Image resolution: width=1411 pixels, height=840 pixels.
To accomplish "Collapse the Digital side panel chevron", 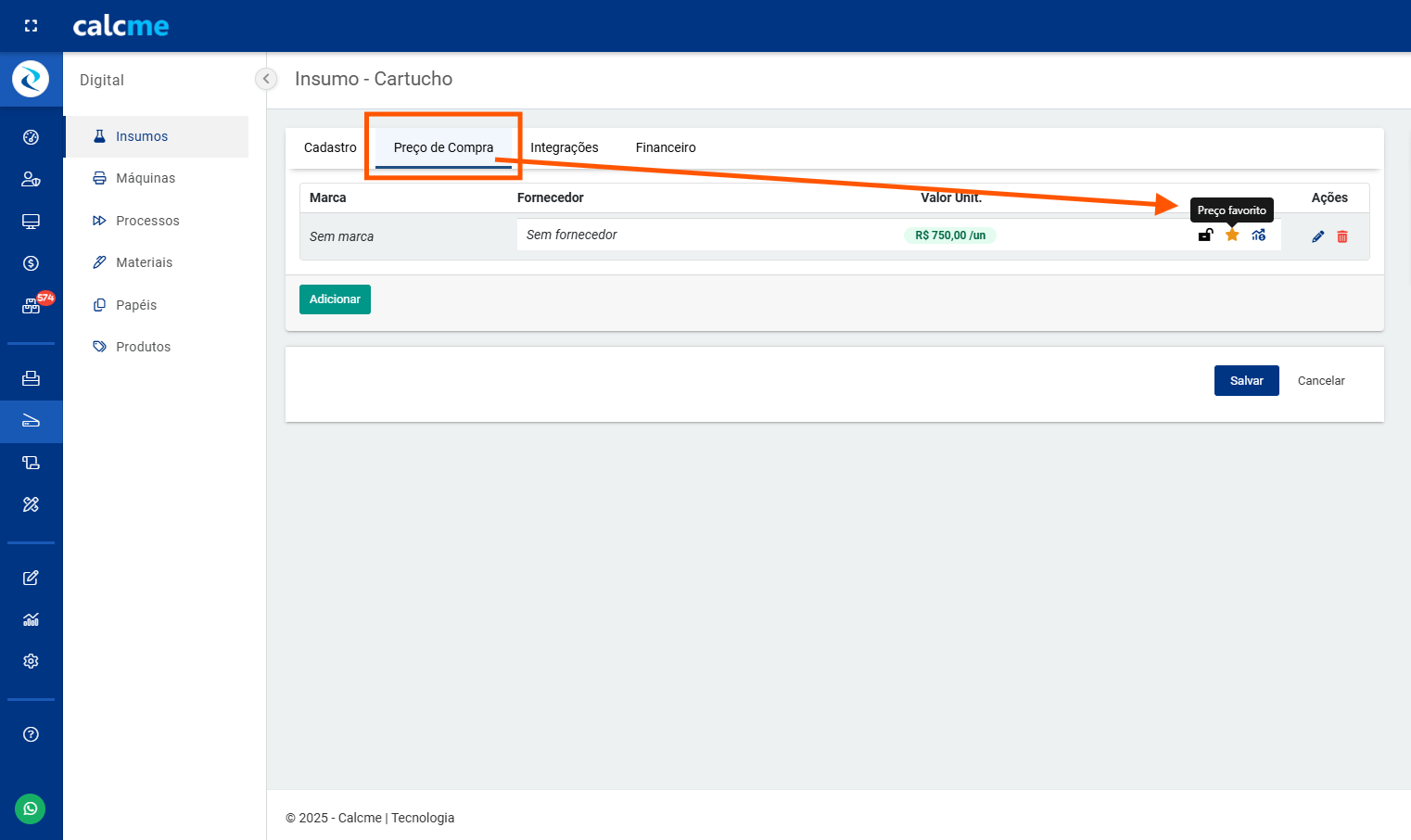I will tap(266, 79).
